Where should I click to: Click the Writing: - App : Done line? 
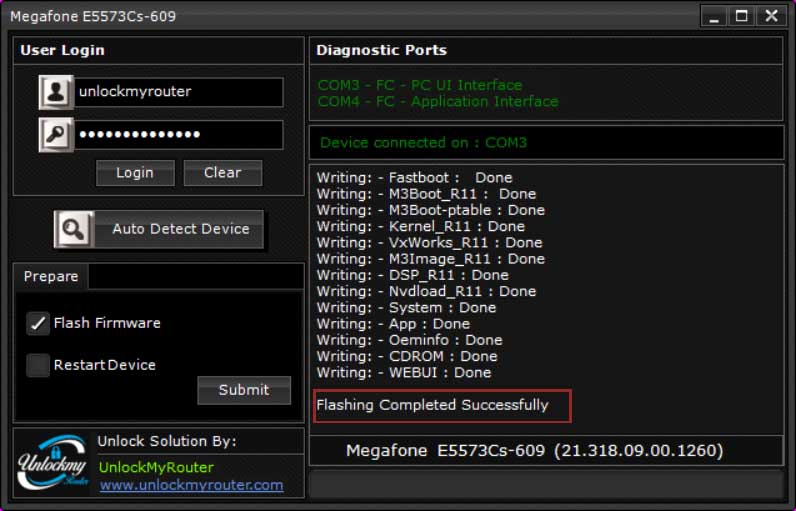pyautogui.click(x=393, y=324)
